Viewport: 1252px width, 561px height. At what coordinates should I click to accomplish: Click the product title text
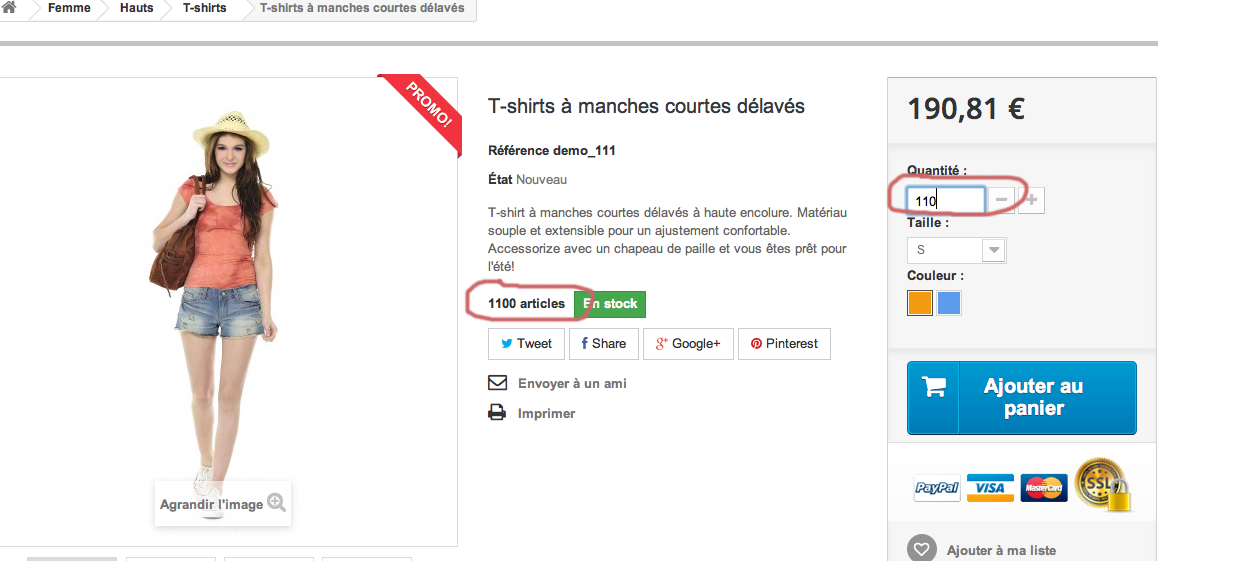[646, 106]
